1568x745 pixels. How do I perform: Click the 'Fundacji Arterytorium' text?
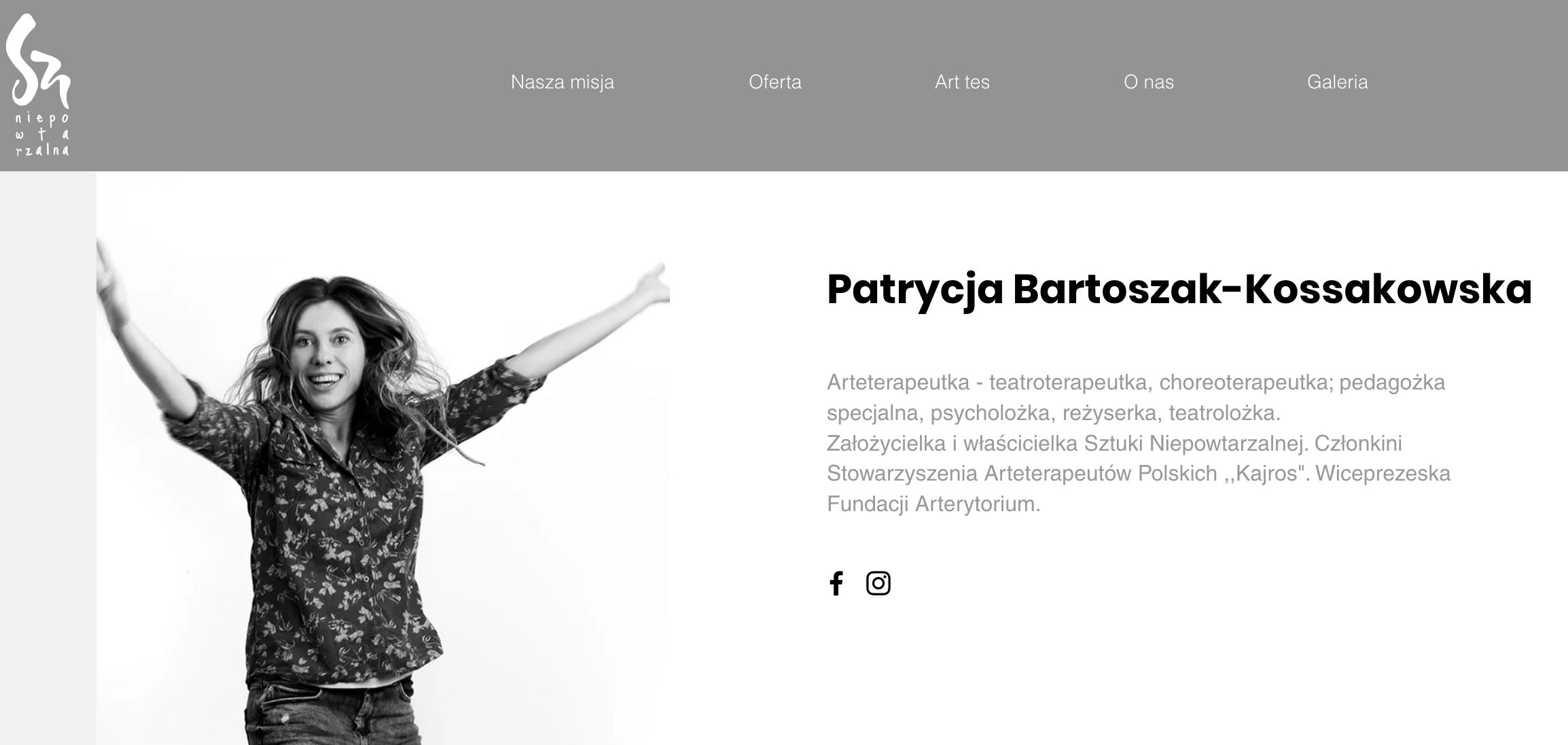pos(933,504)
